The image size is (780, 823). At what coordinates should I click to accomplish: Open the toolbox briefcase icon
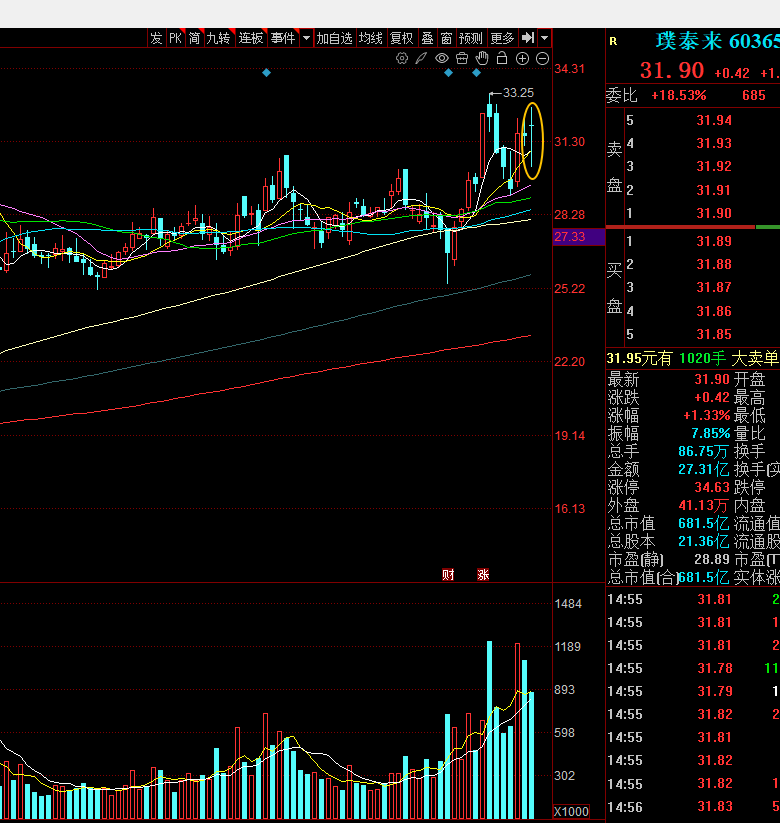[x=462, y=58]
